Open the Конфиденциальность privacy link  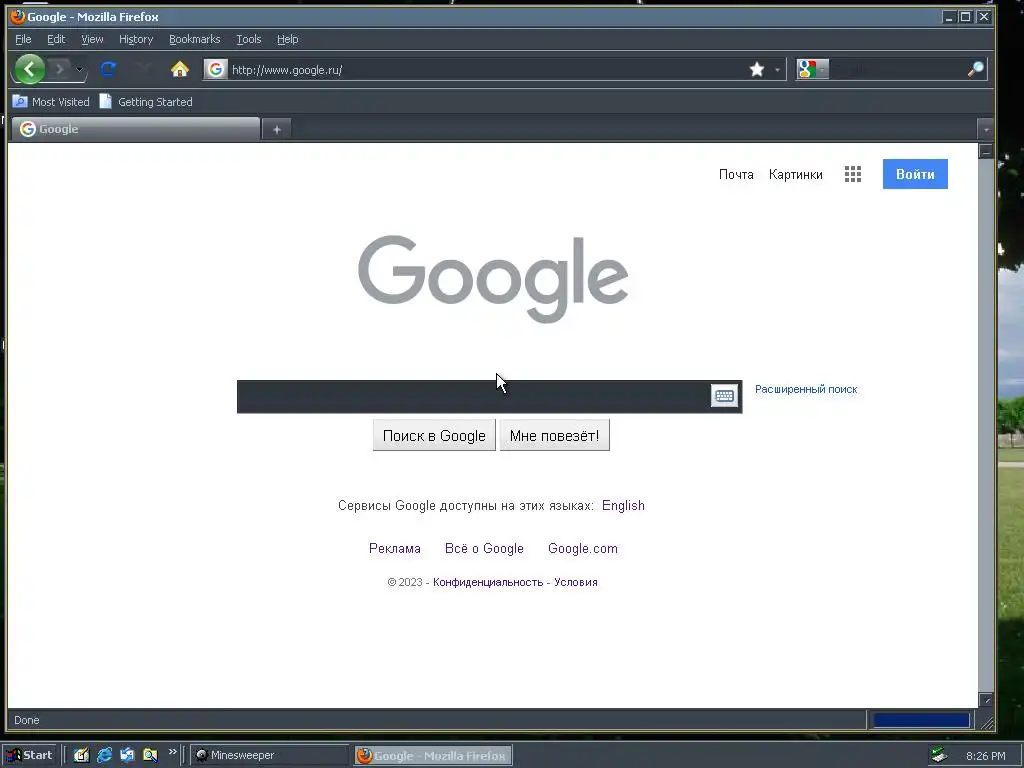488,582
